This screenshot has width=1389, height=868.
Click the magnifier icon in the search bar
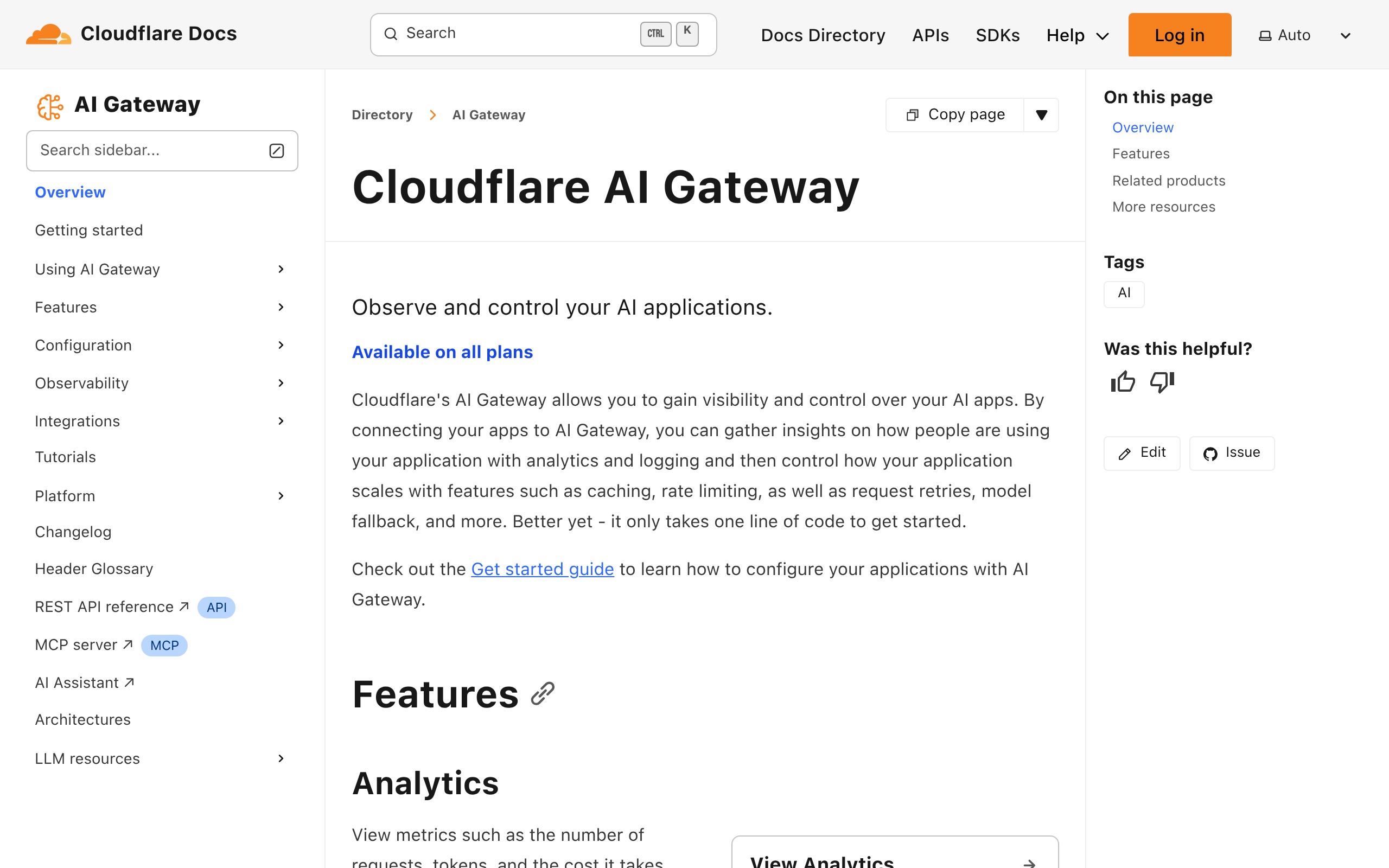point(391,34)
